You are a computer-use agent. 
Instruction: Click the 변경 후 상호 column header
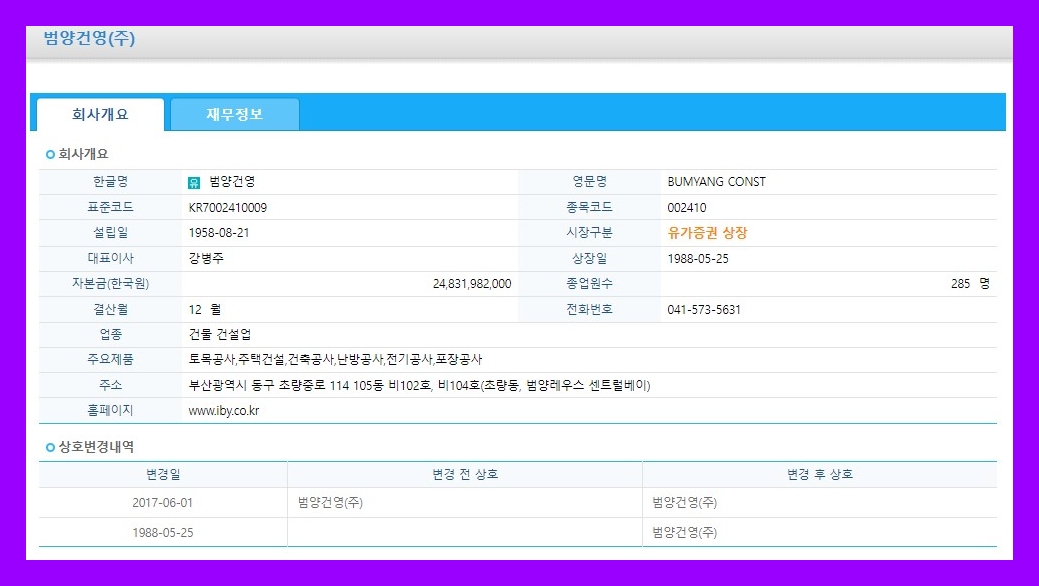click(820, 475)
